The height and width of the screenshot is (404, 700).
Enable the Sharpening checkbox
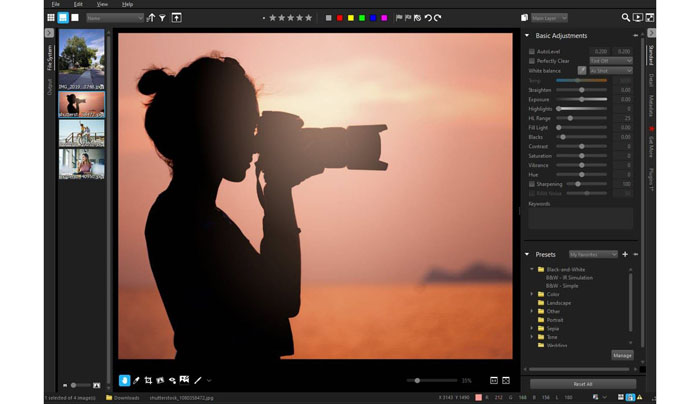point(531,184)
